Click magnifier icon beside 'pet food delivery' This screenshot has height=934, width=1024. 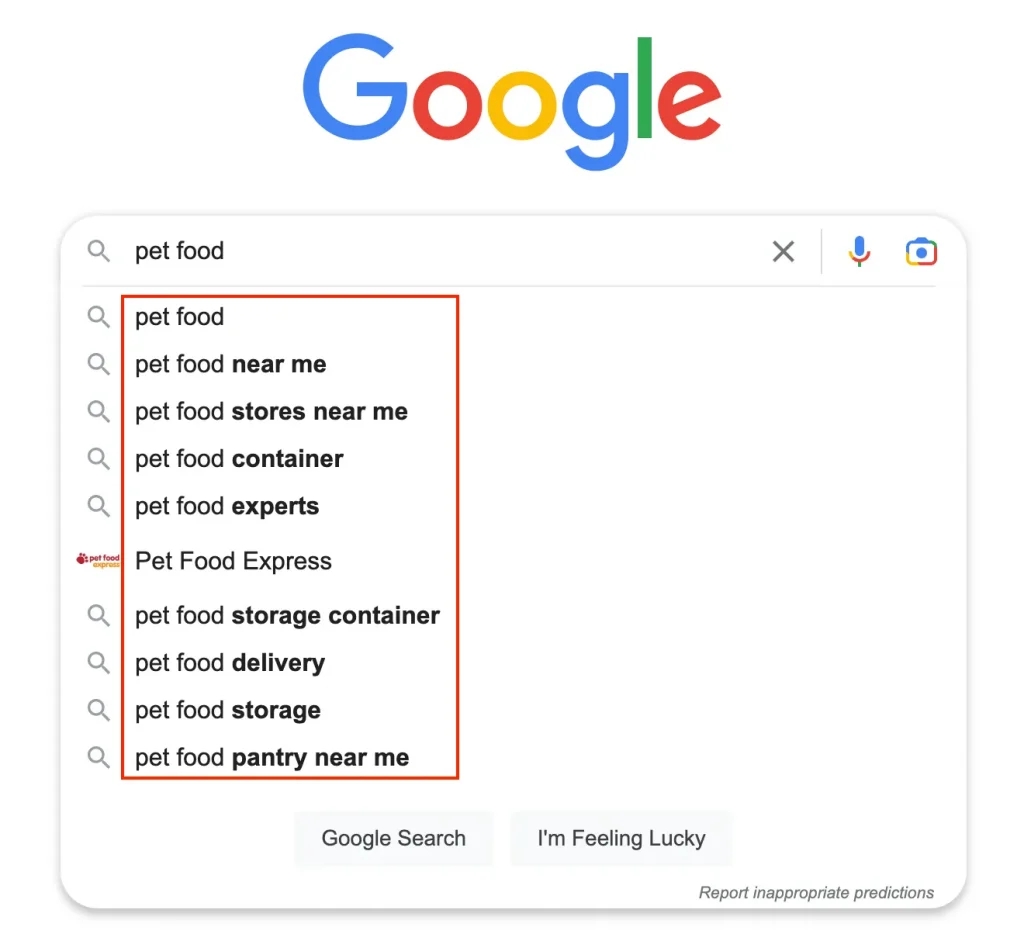[99, 662]
